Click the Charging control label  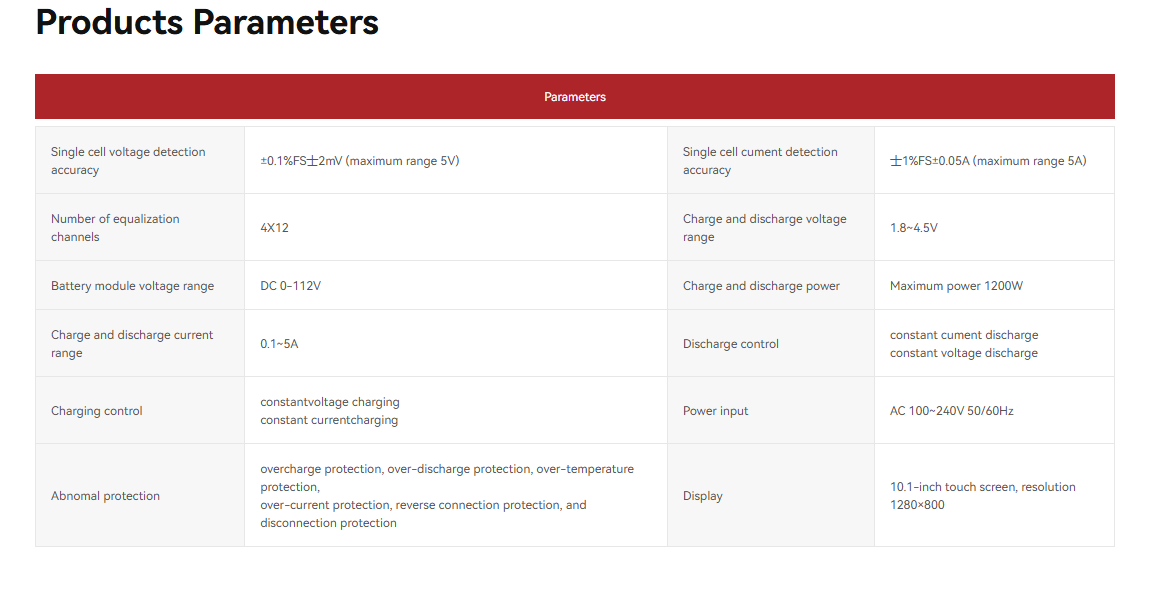click(x=97, y=411)
